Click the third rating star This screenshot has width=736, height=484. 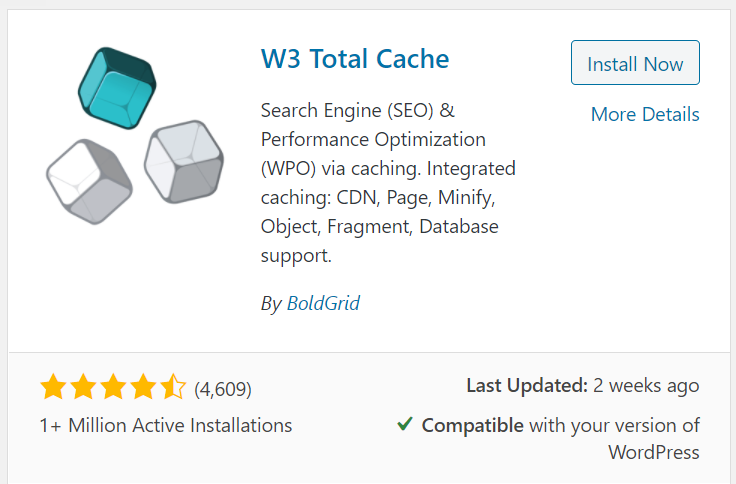(114, 387)
